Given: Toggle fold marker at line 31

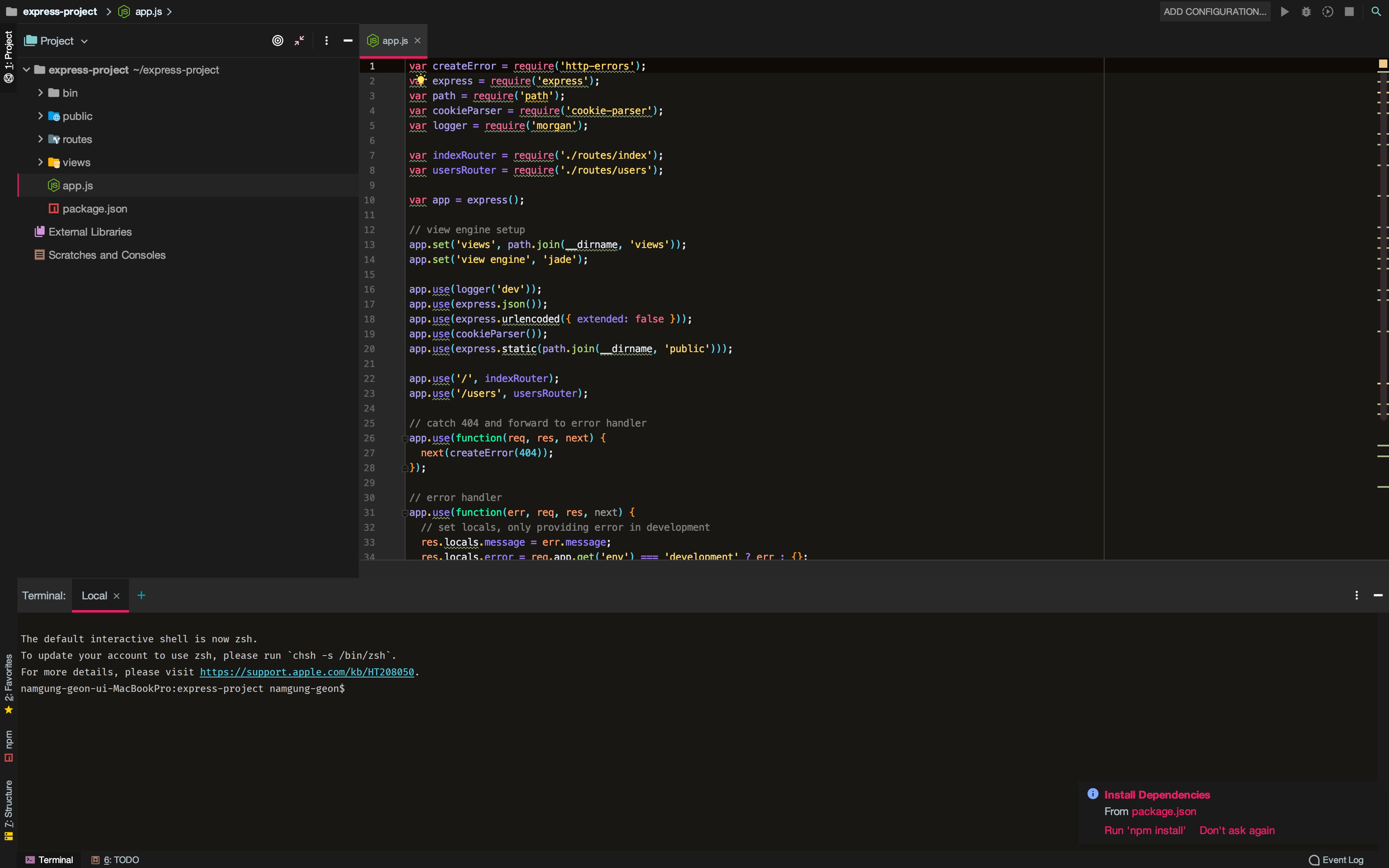Looking at the screenshot, I should tap(405, 513).
